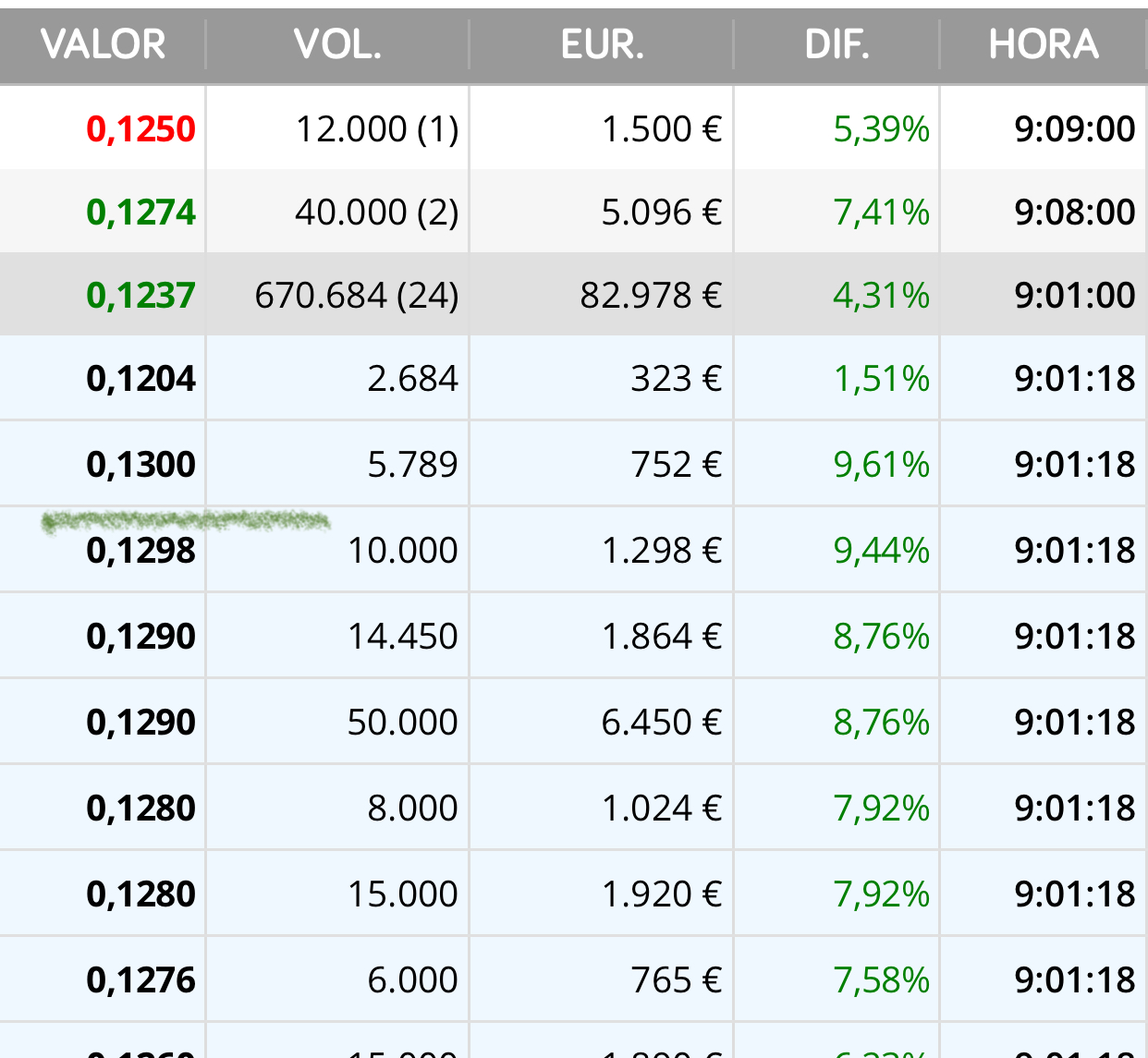This screenshot has height=1058, width=1148.
Task: Sort by the HORA column header
Action: (x=1044, y=44)
